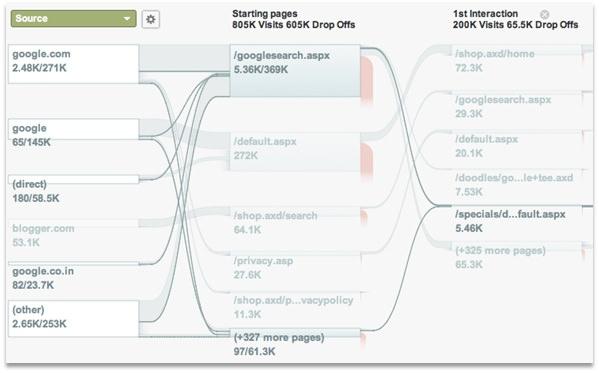The height and width of the screenshot is (373, 599).
Task: Select the google.com source node
Action: click(74, 64)
